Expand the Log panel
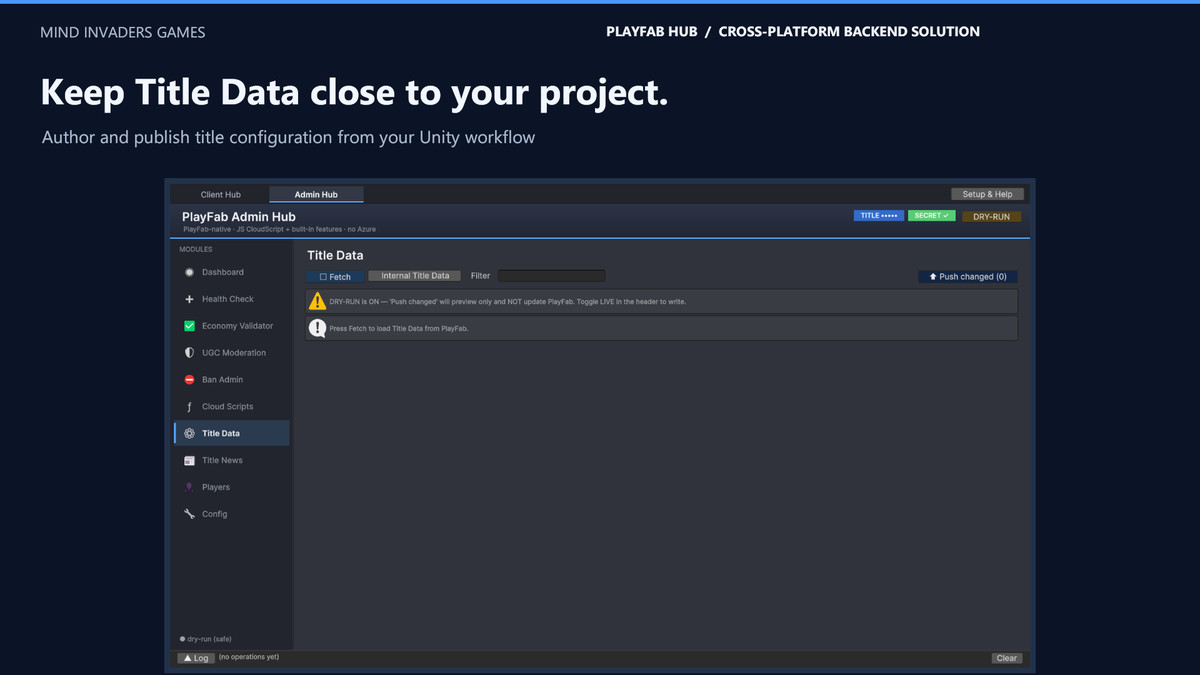Screen dimensions: 1200x675 (195, 658)
